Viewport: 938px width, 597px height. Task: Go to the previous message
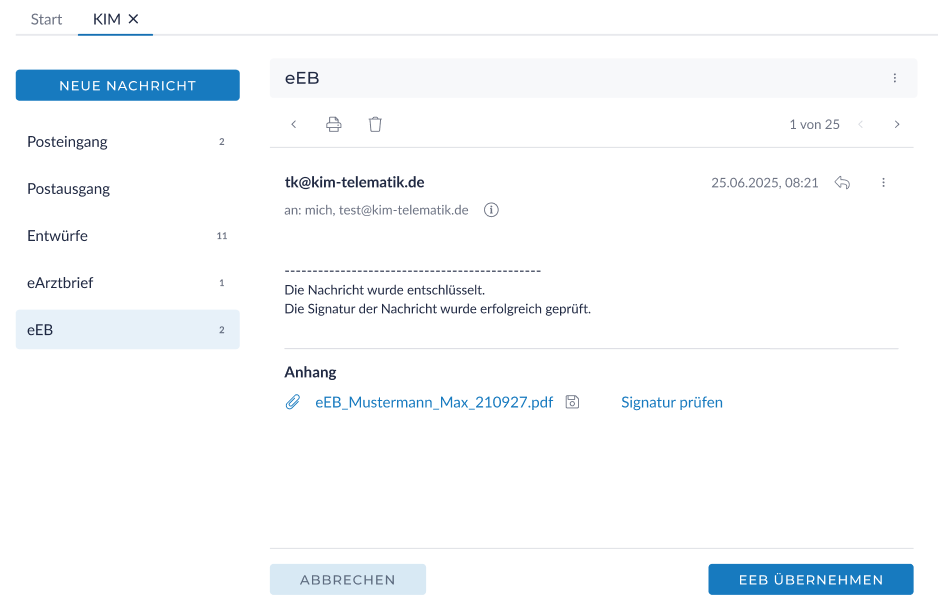(860, 125)
